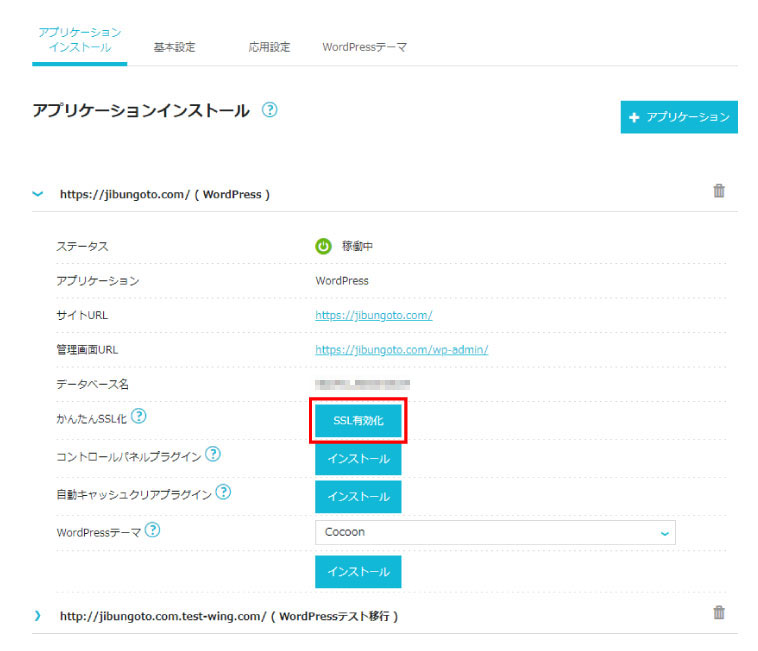Collapse the https://jibungoto.com/ (WordPress) section

coord(38,194)
